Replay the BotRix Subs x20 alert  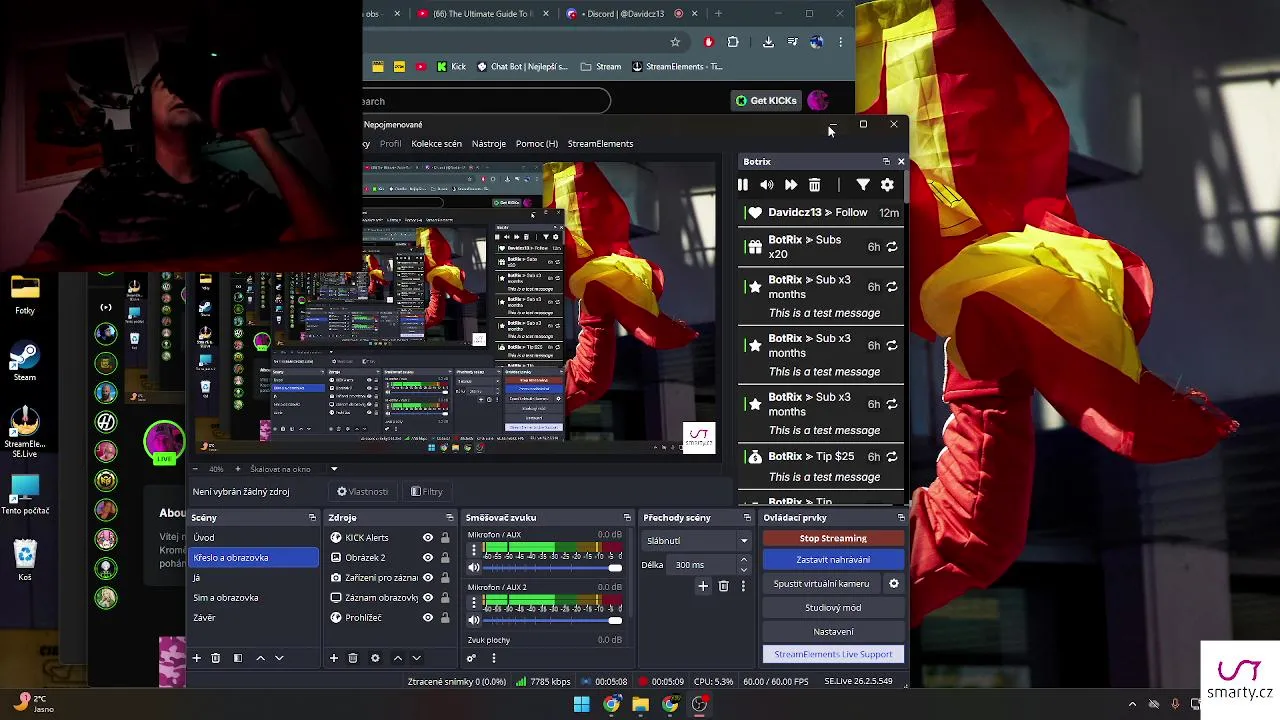click(x=892, y=247)
